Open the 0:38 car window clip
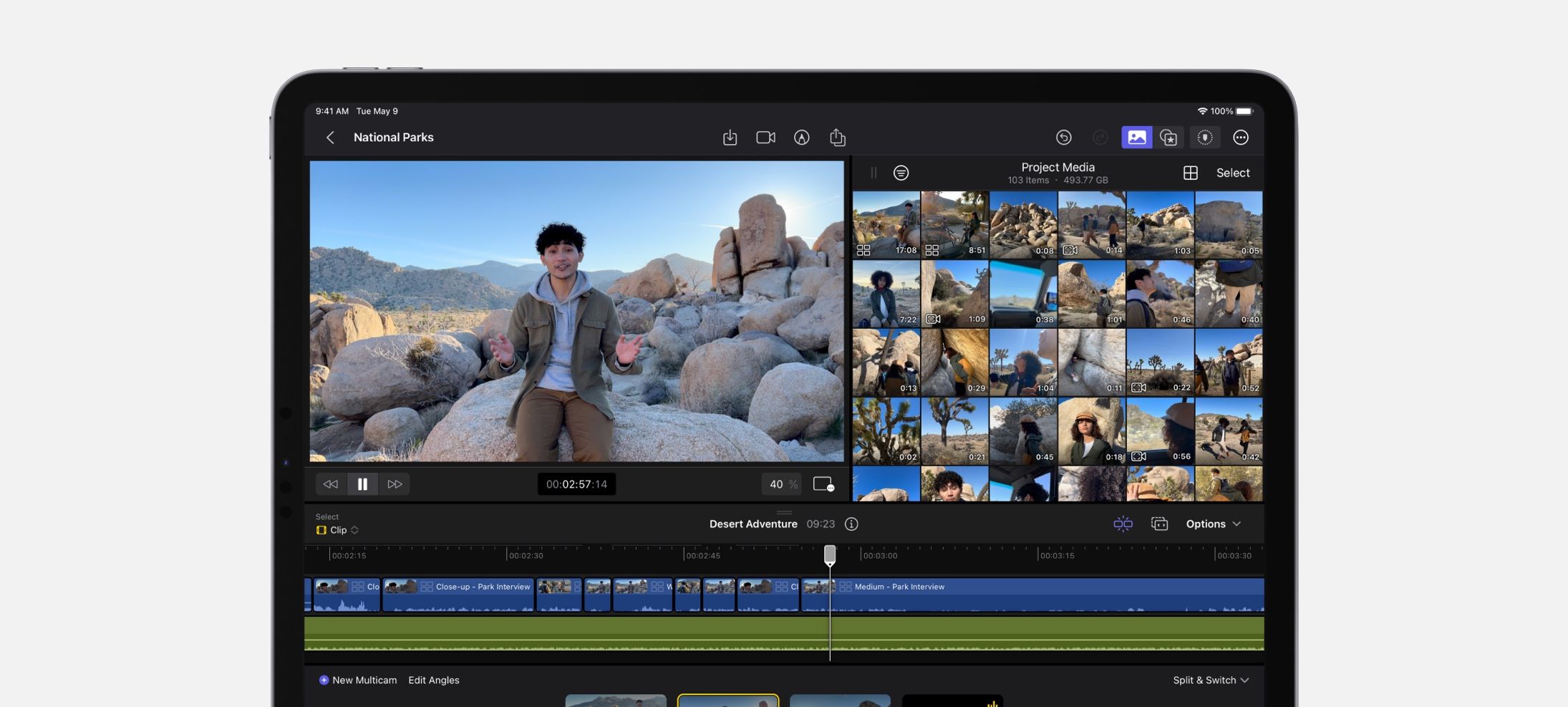This screenshot has width=1568, height=707. click(1023, 294)
